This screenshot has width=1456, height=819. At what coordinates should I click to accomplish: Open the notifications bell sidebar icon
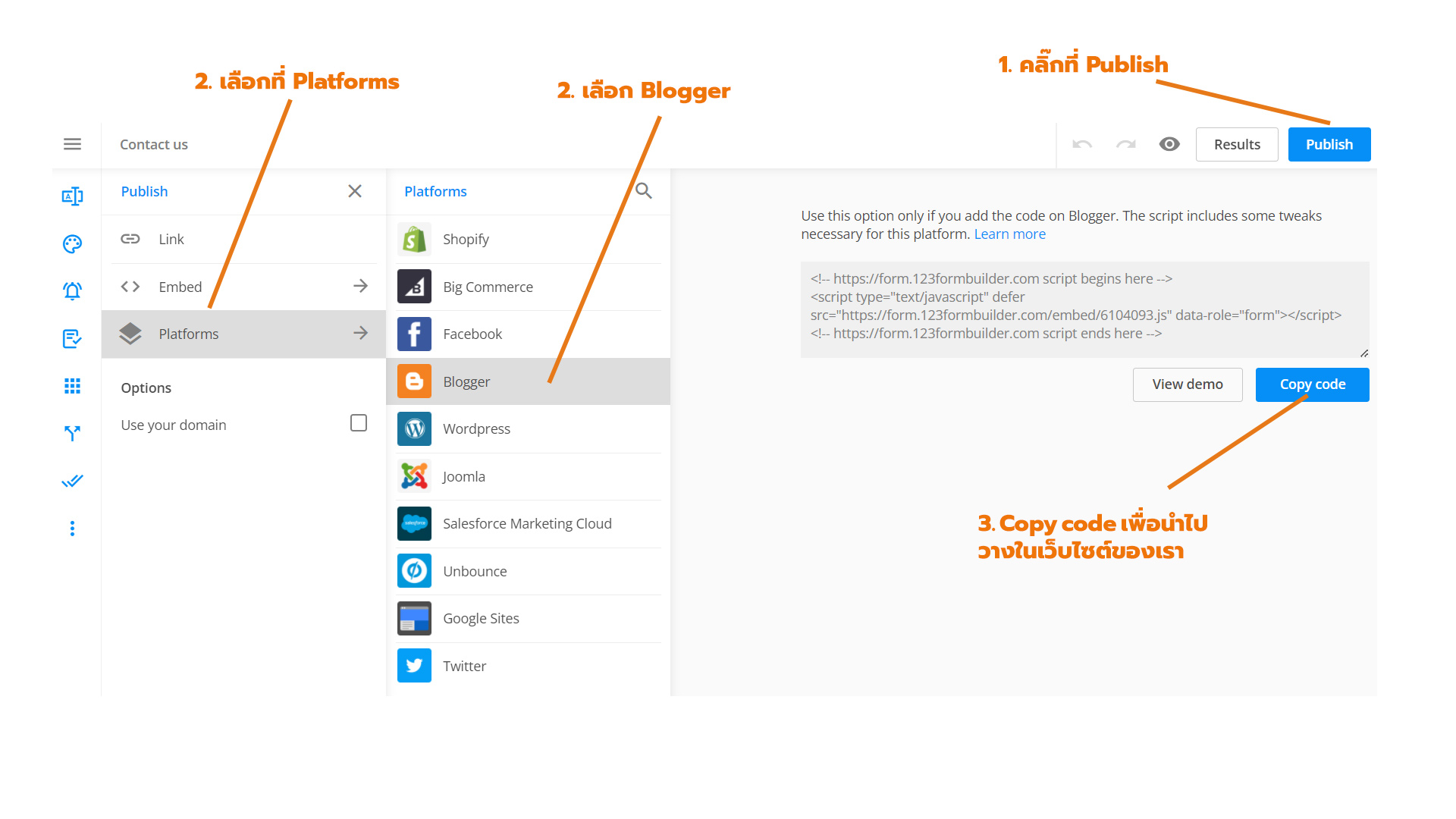72,291
